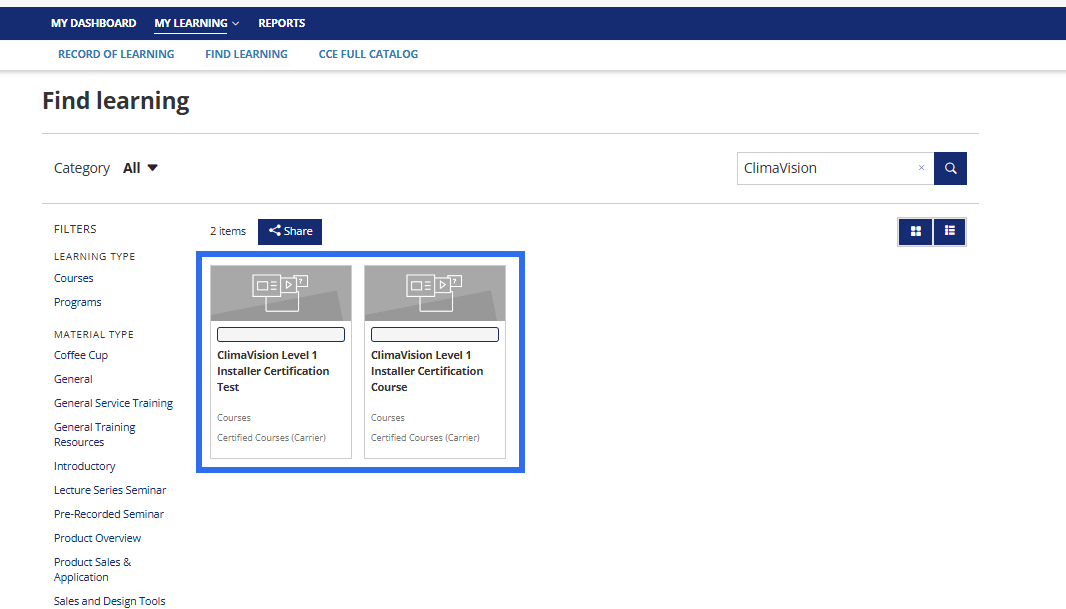Image resolution: width=1066 pixels, height=609 pixels.
Task: Filter by Programs learning type
Action: 78,302
